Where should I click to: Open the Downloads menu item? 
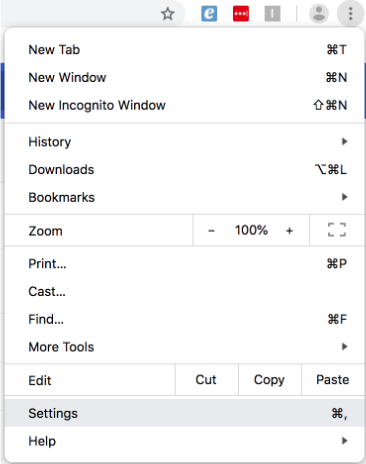184,169
